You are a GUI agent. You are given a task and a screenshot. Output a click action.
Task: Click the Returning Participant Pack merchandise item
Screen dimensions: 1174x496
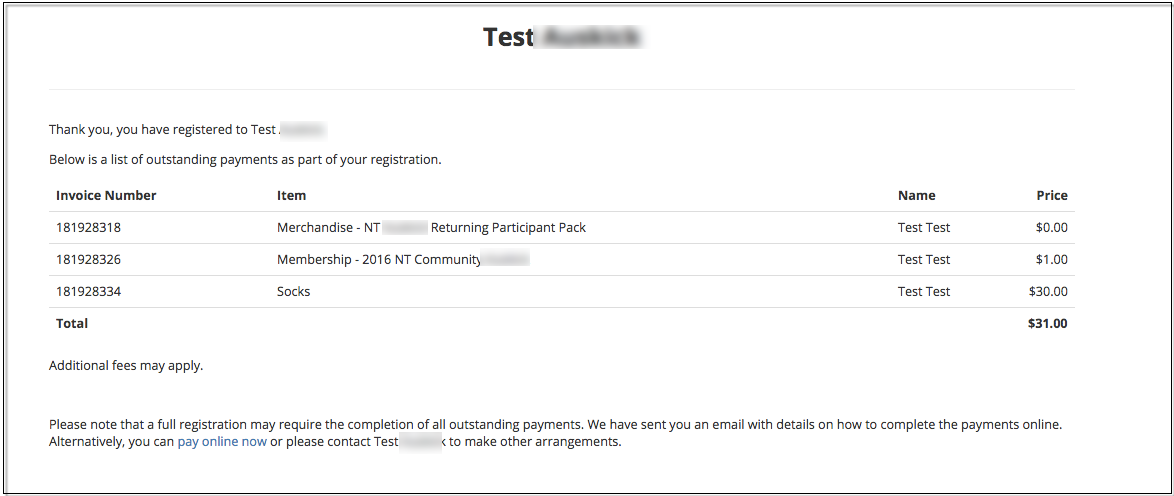(x=431, y=228)
